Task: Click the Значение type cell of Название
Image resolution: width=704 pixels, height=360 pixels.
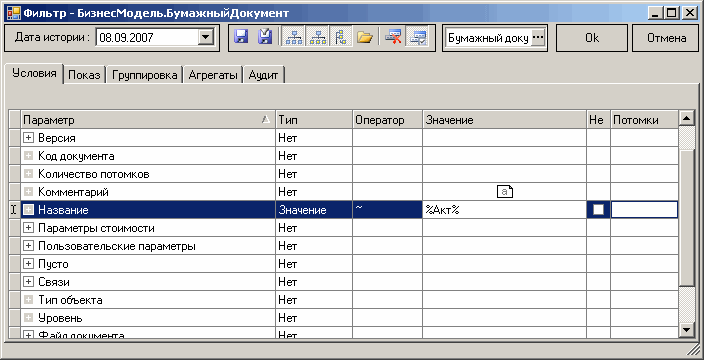Action: [x=314, y=210]
